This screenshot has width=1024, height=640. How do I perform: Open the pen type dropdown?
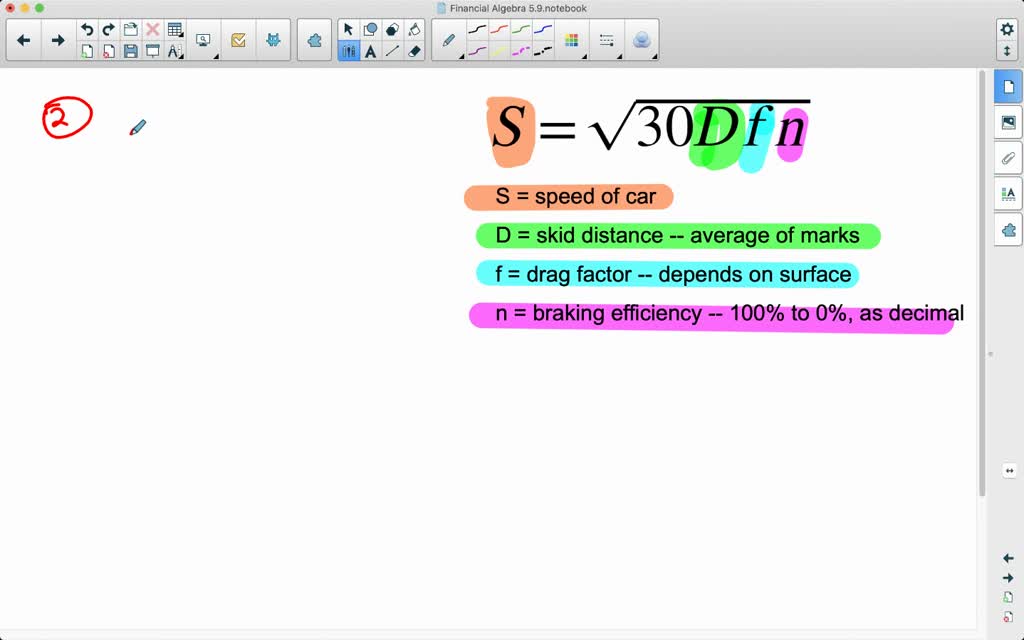(449, 40)
